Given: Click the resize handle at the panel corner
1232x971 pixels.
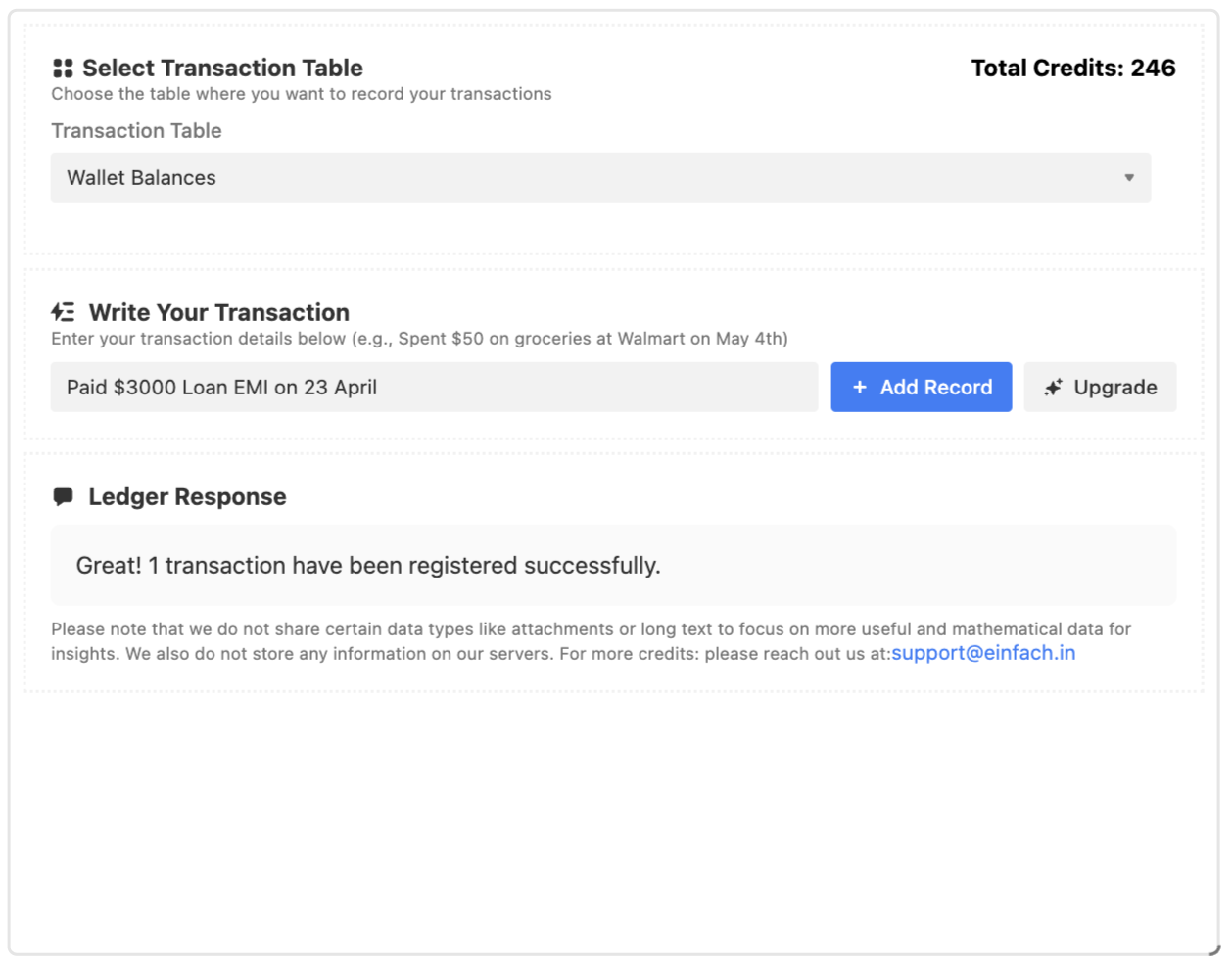Looking at the screenshot, I should click(1214, 950).
